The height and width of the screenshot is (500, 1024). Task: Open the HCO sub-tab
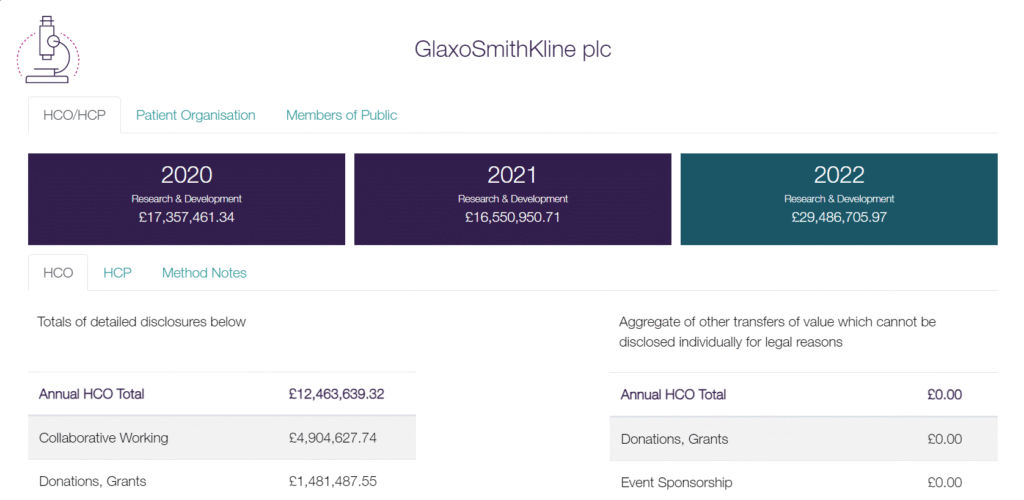[58, 272]
